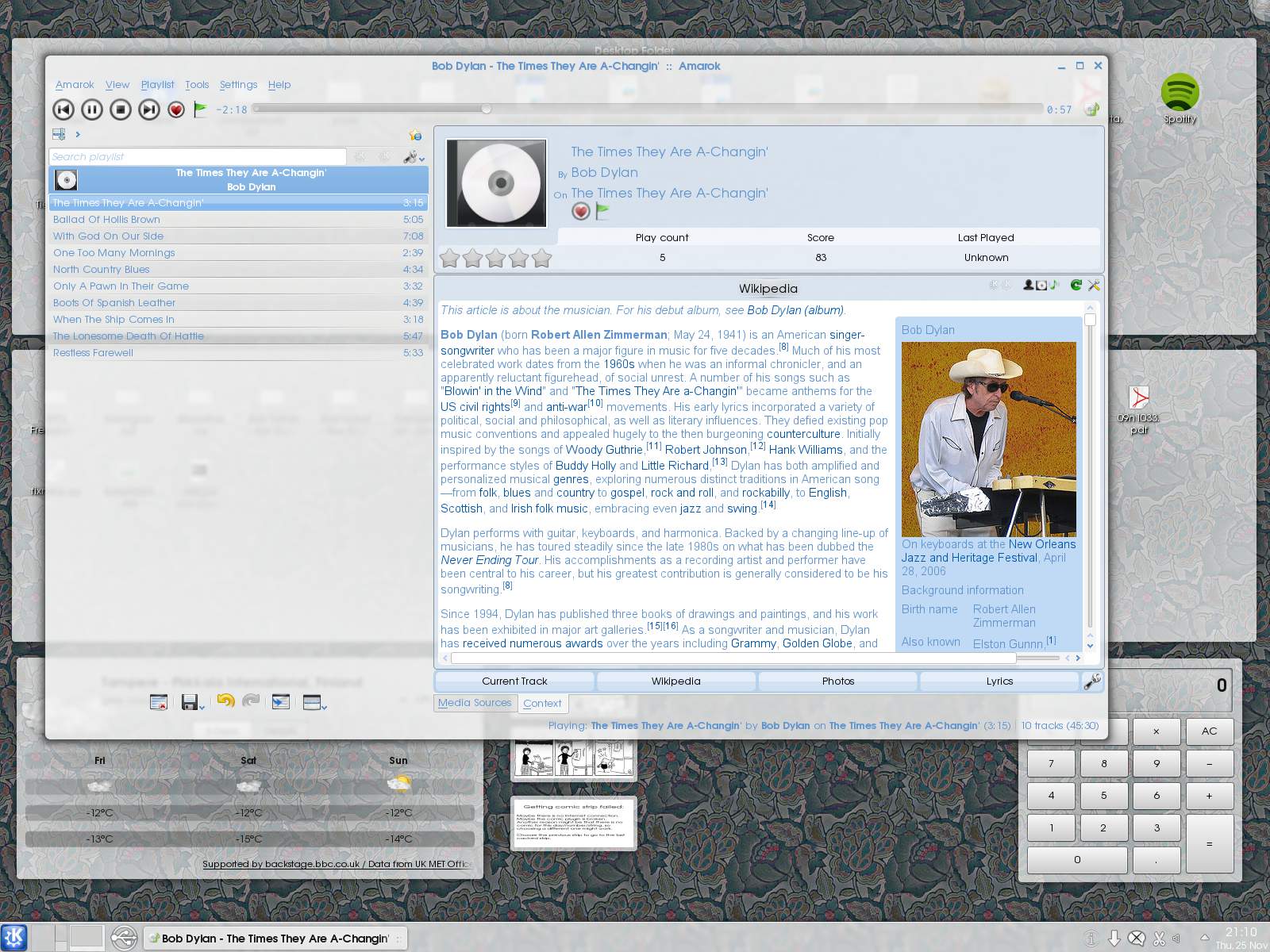Screen dimensions: 1270x952
Task: Open the Playlist menu
Action: tap(157, 85)
